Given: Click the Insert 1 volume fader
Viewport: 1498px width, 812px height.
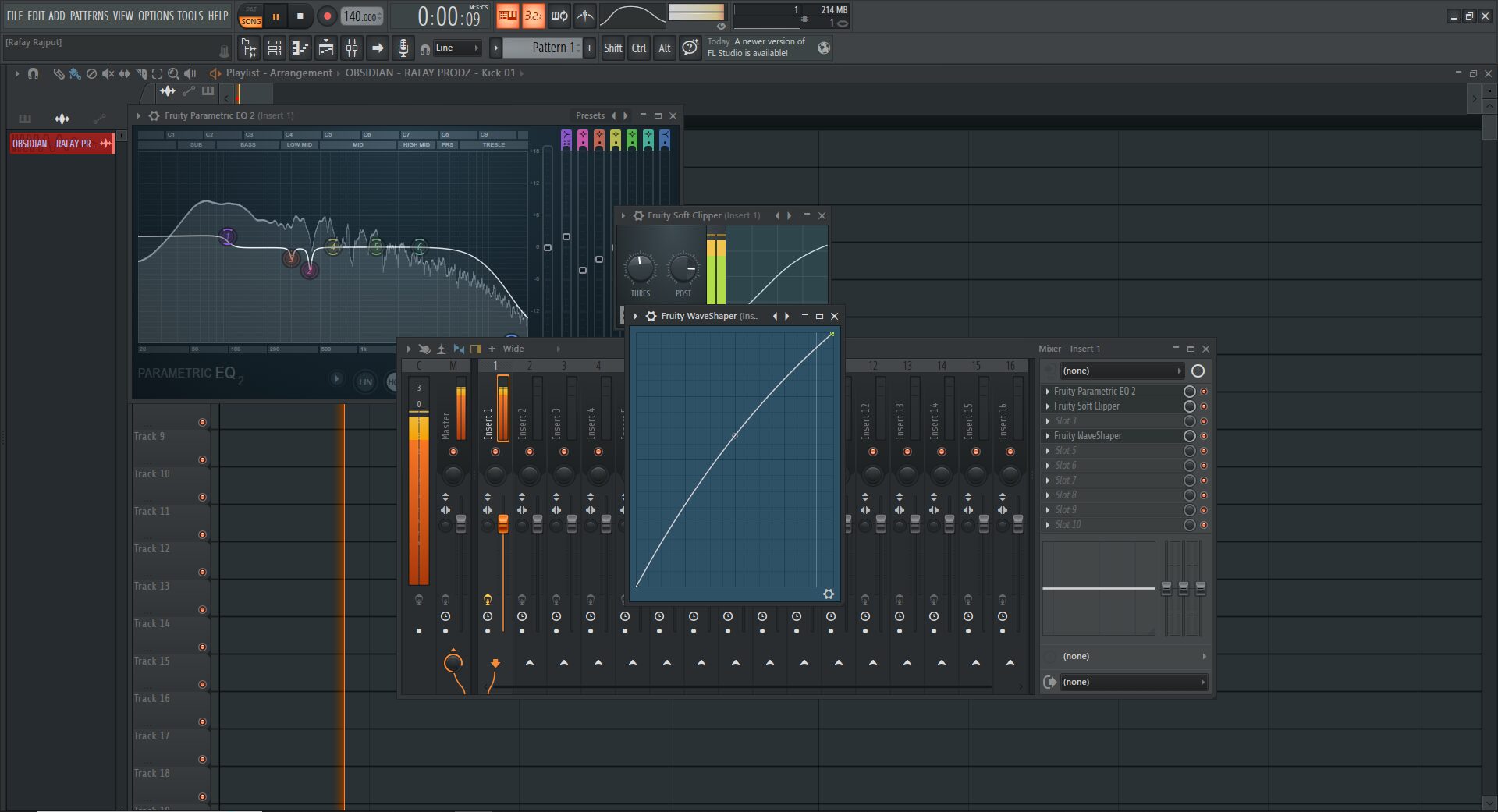Looking at the screenshot, I should pyautogui.click(x=503, y=523).
